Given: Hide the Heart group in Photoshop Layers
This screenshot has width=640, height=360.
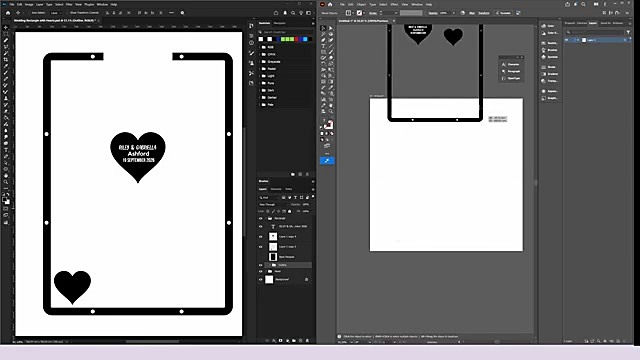Looking at the screenshot, I should click(x=261, y=271).
